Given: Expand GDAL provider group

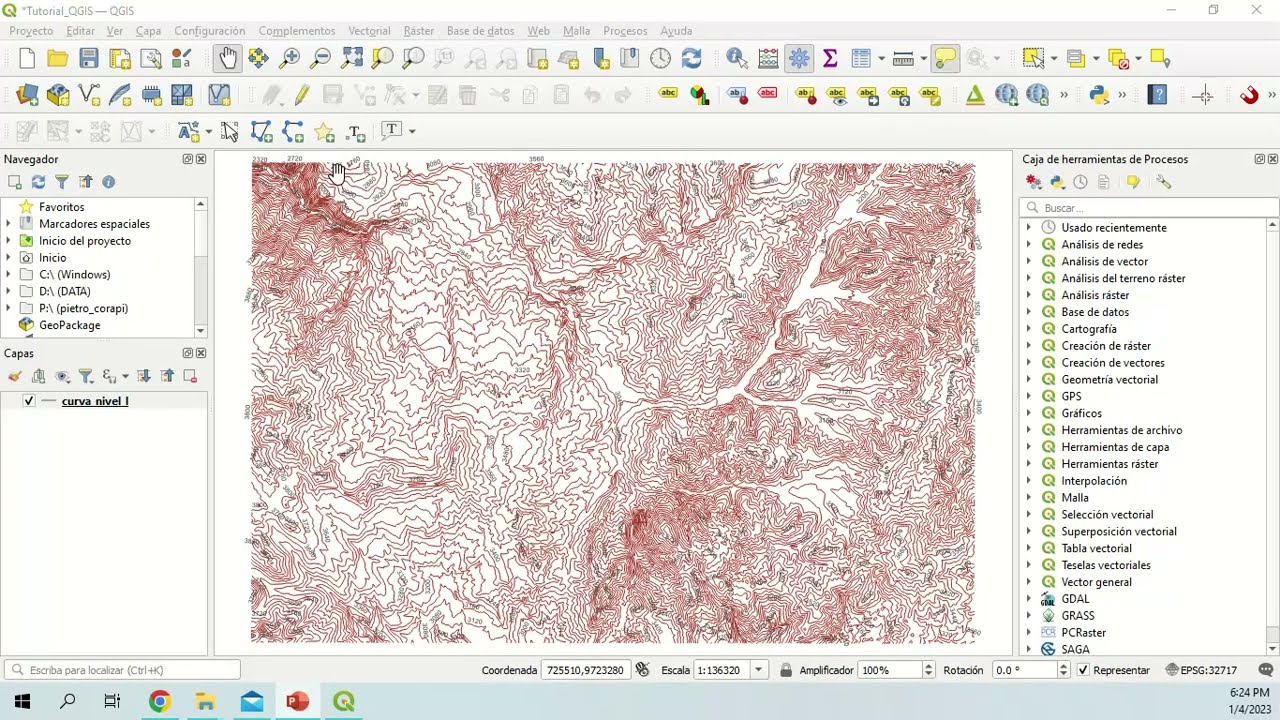Looking at the screenshot, I should pos(1029,599).
